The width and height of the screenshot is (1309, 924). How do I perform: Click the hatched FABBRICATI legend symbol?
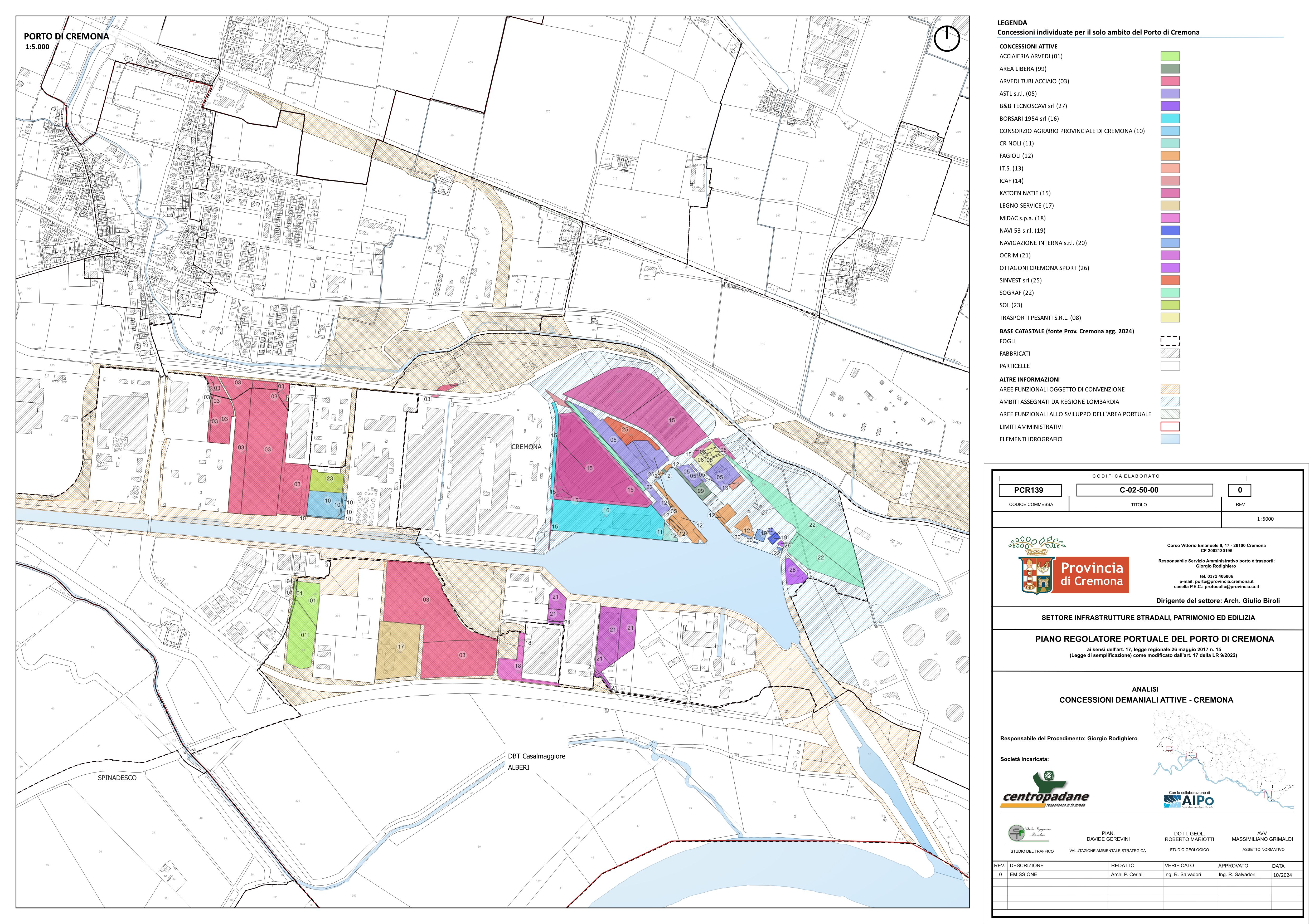pos(1170,353)
